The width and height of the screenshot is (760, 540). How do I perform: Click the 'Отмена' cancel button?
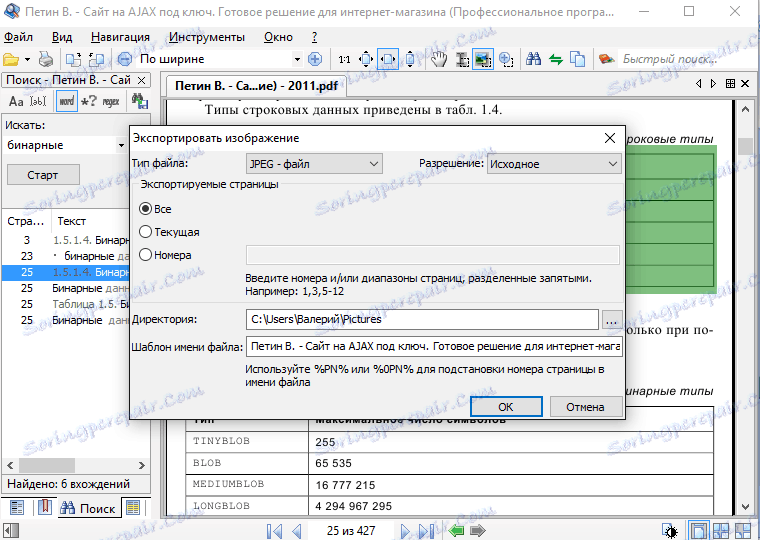[x=585, y=407]
